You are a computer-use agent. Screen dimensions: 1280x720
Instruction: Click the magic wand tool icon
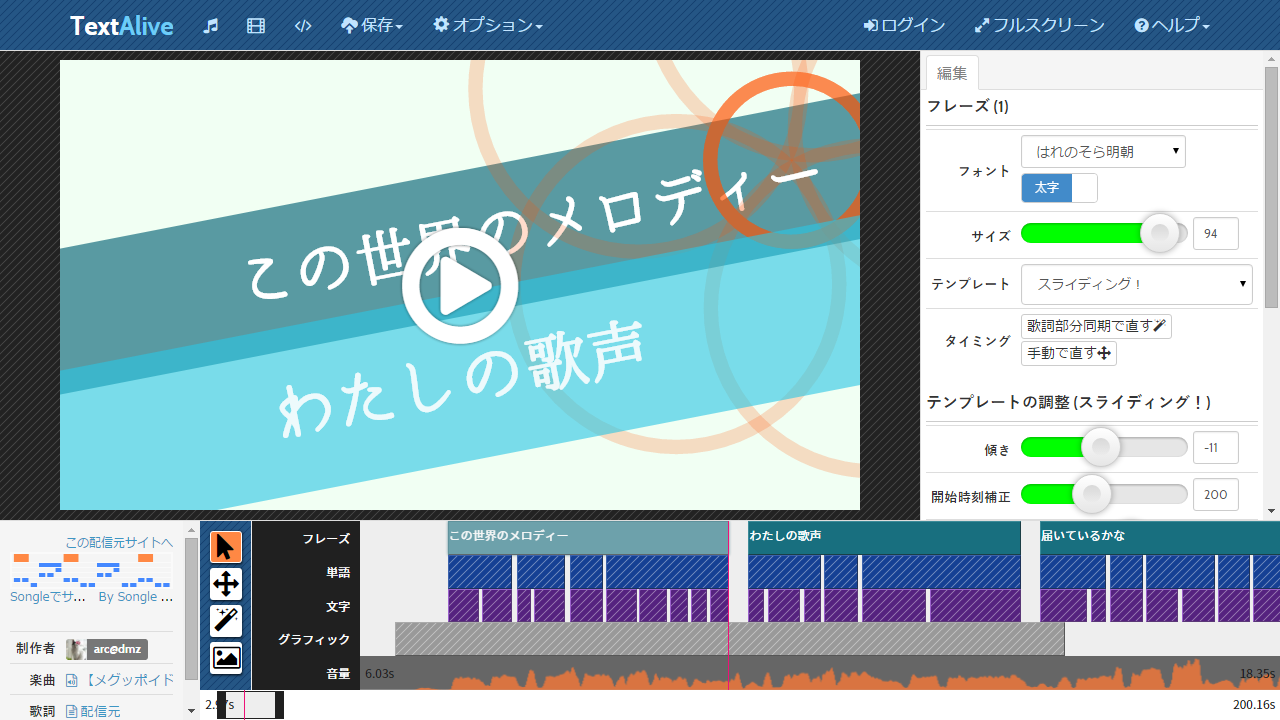[225, 621]
